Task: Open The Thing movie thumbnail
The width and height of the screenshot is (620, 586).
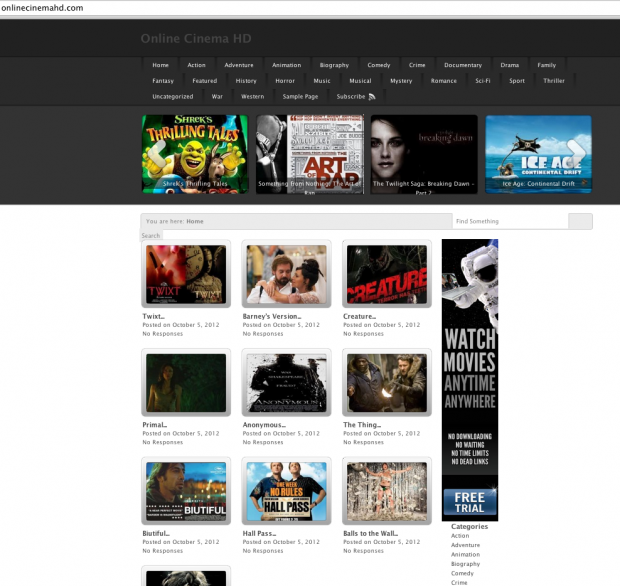Action: (387, 383)
